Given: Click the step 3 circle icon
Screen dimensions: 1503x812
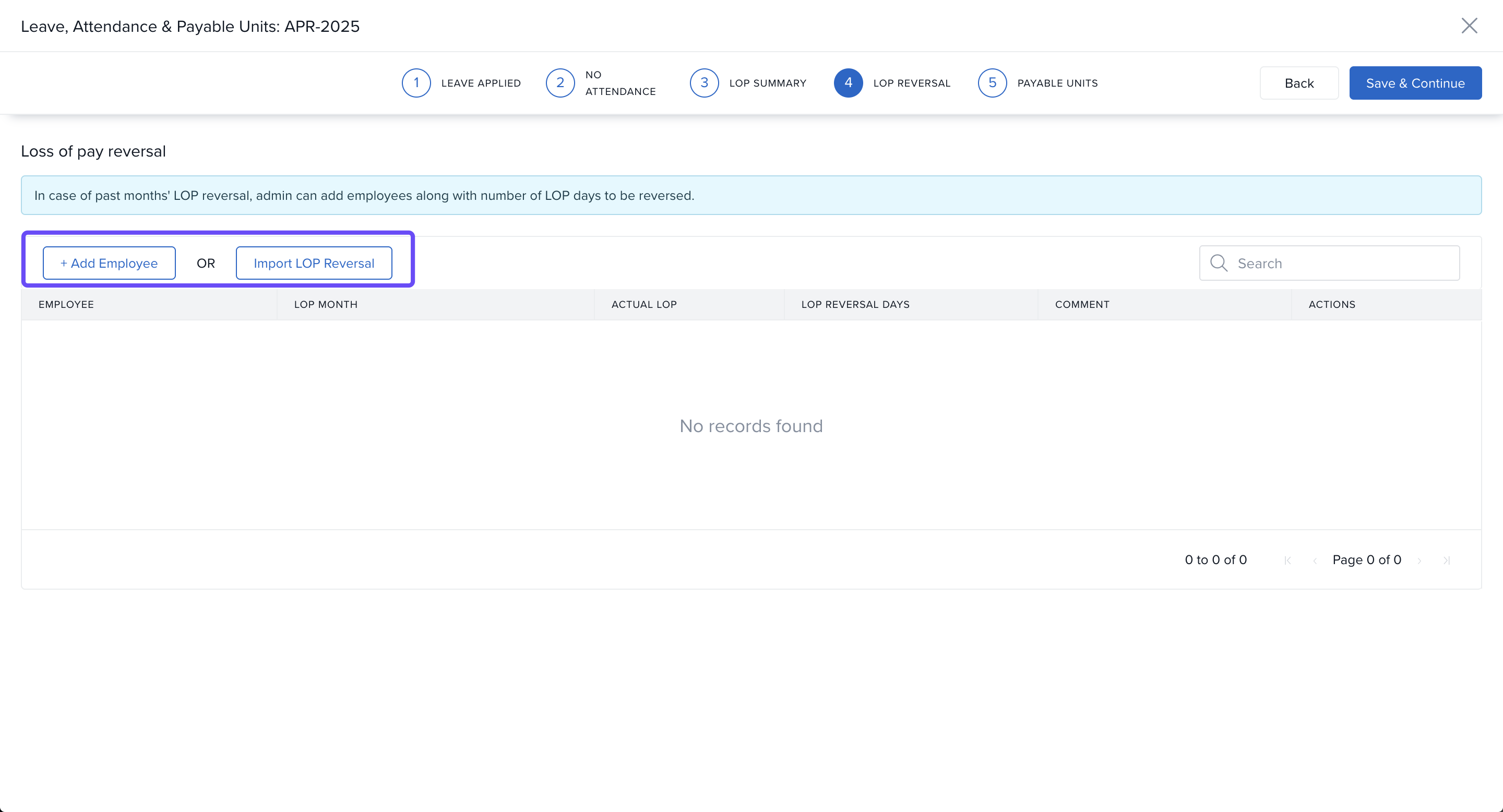Looking at the screenshot, I should point(704,83).
